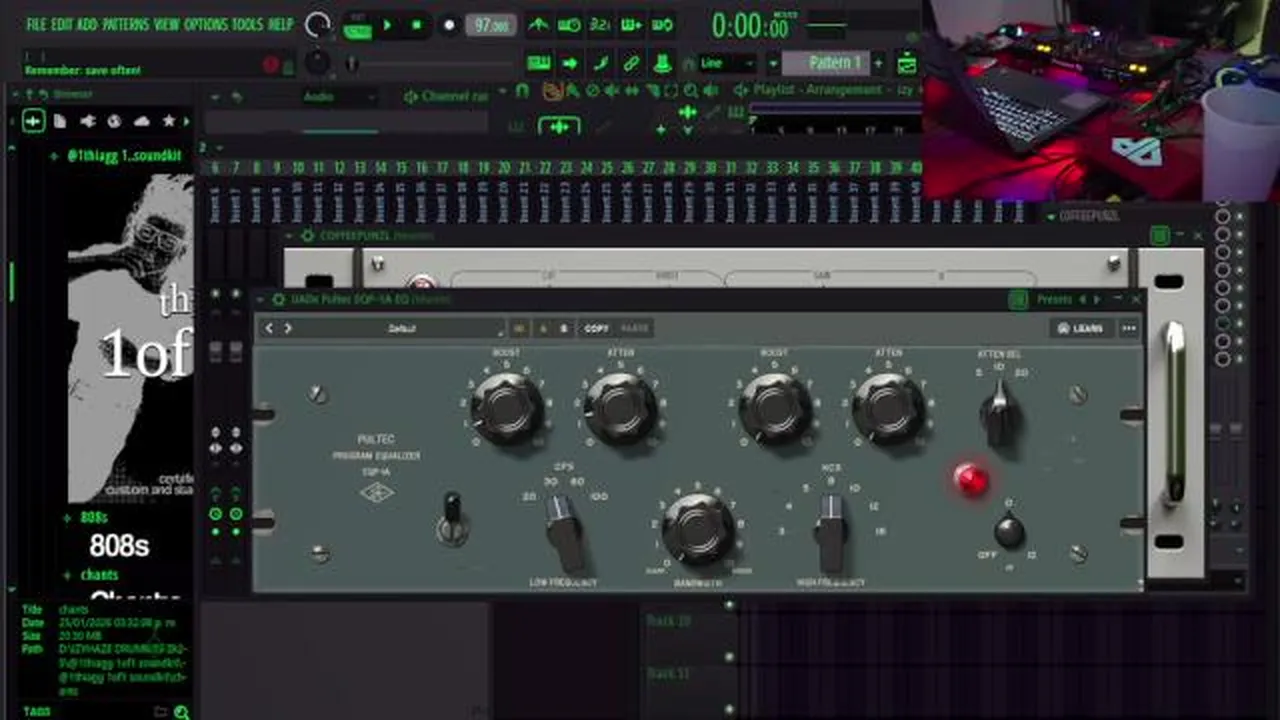Click the browser search magnifier icon
1280x720 pixels.
[x=181, y=712]
